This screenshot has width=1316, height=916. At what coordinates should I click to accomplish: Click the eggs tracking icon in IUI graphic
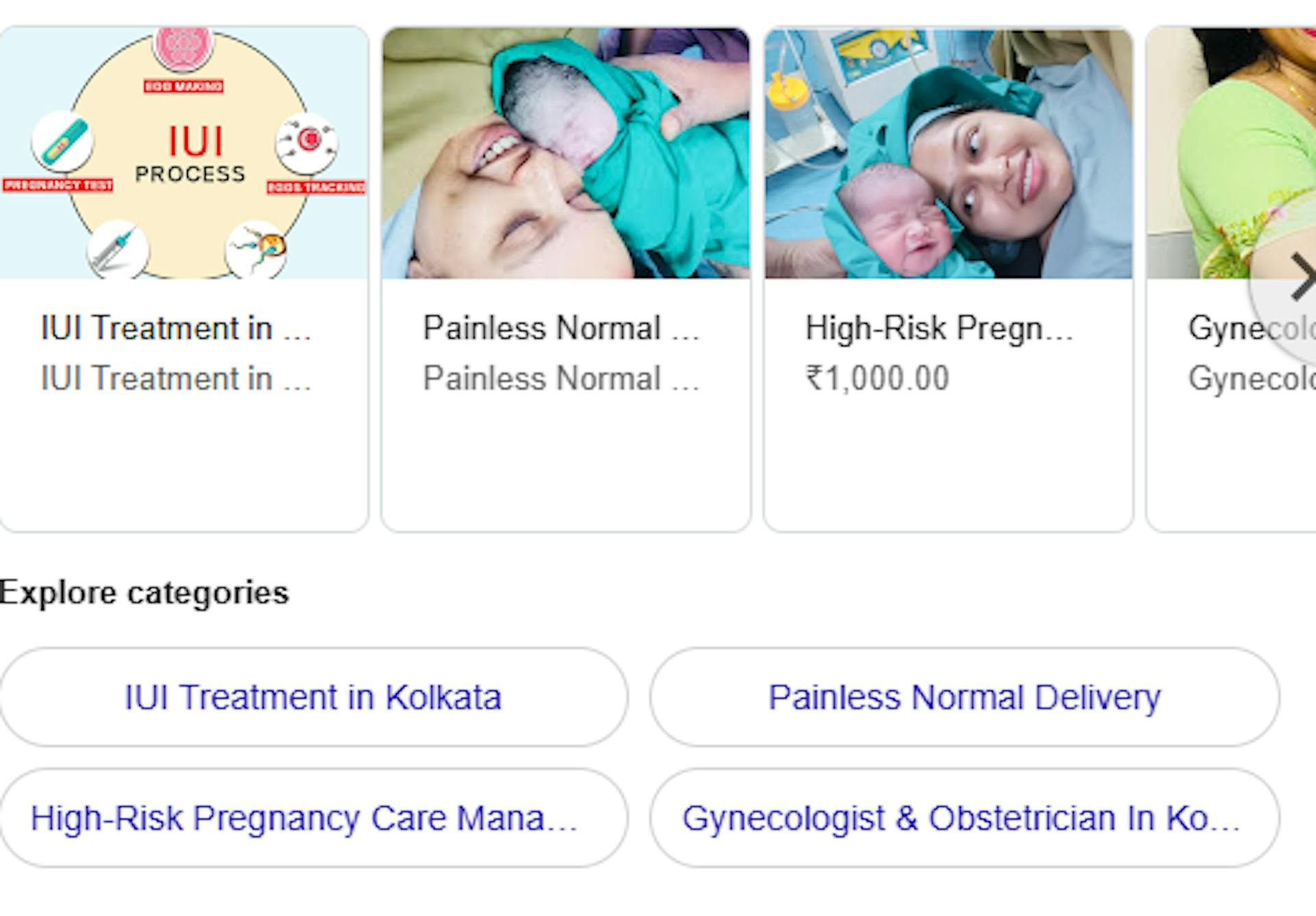[x=306, y=143]
